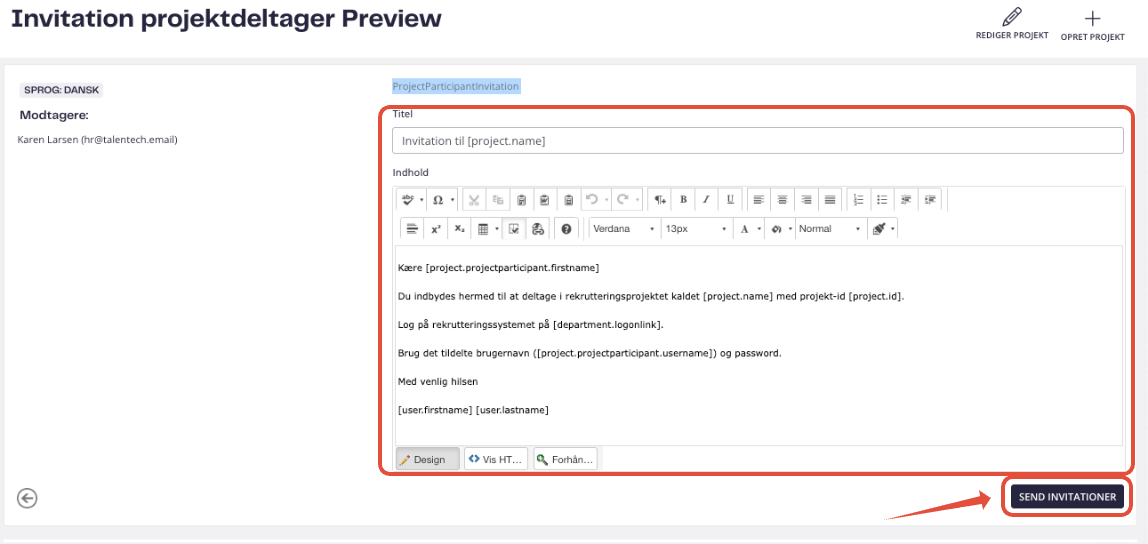1148x544 pixels.
Task: Pick text foreground color with A icon
Action: (744, 229)
